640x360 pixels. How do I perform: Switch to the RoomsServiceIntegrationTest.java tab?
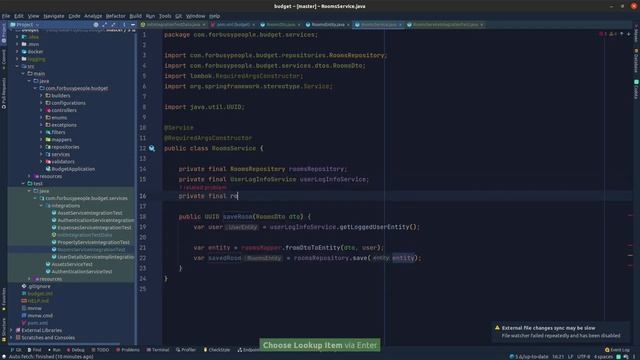(x=445, y=24)
